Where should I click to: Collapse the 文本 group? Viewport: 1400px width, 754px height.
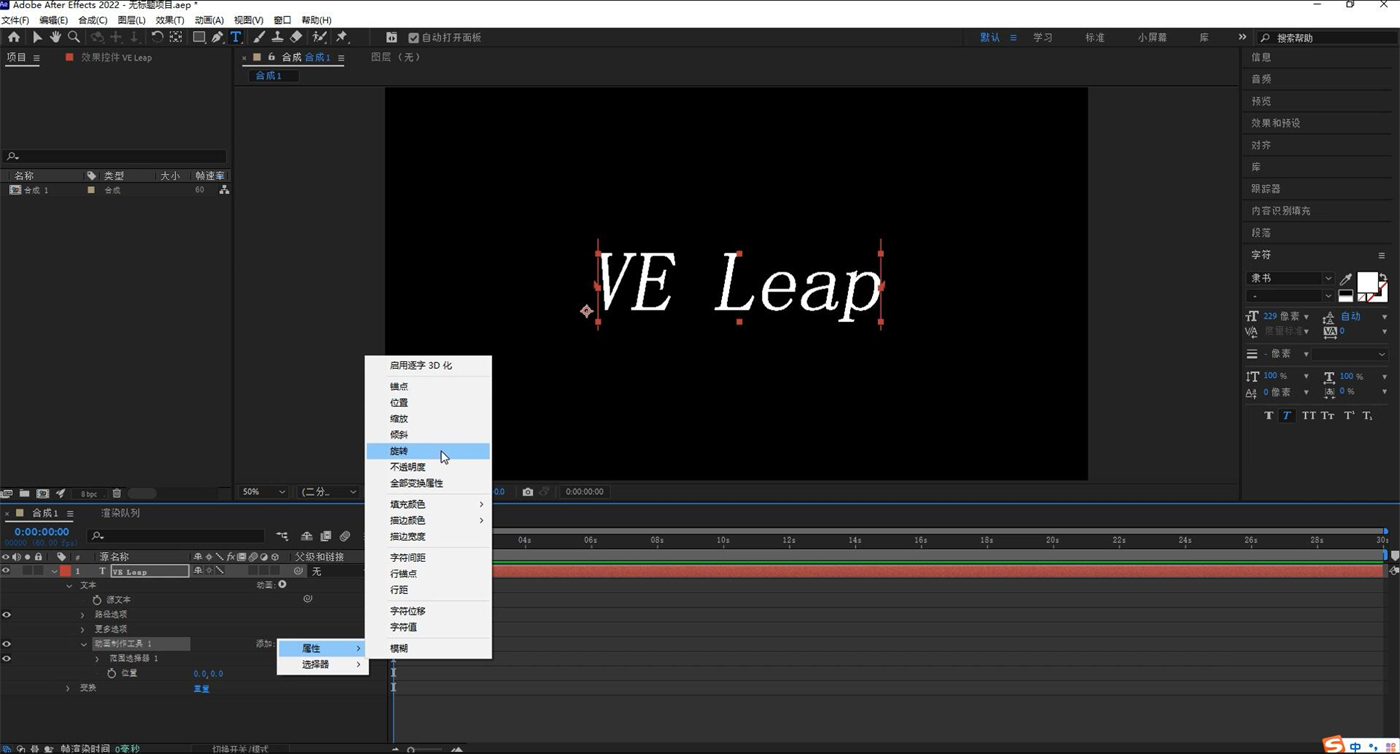[69, 585]
